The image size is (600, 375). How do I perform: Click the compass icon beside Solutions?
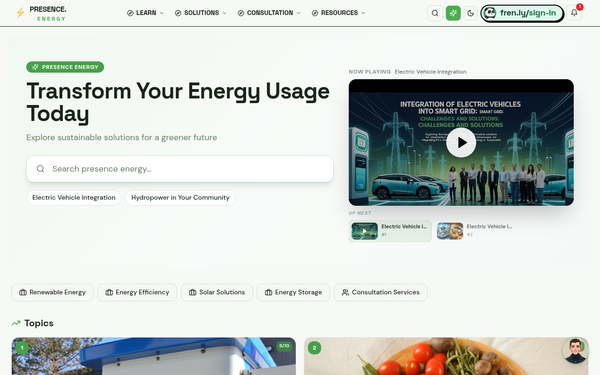(178, 13)
